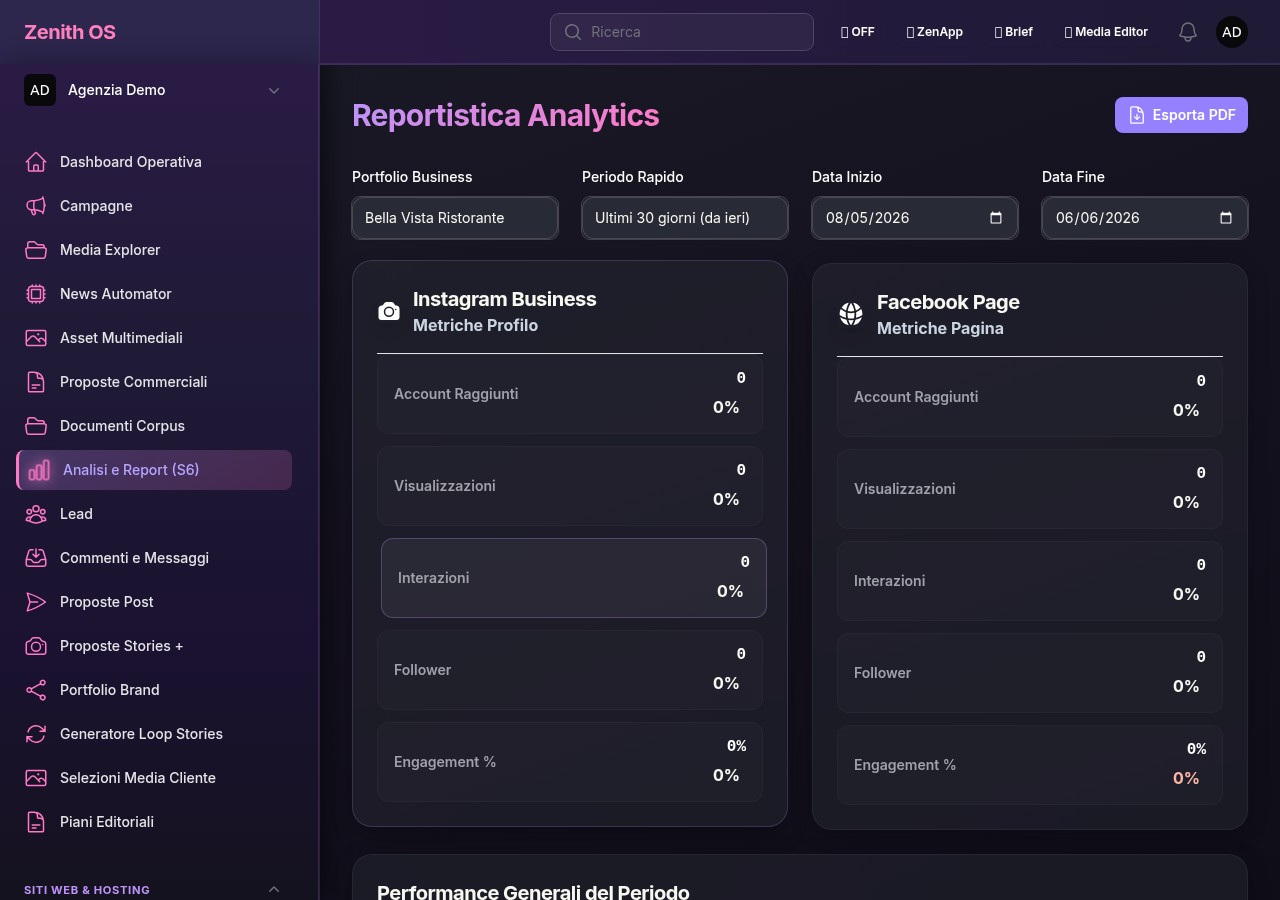Expand the Agenzia Demo workspace chevron
Screen dimensions: 1280x900
(x=274, y=90)
